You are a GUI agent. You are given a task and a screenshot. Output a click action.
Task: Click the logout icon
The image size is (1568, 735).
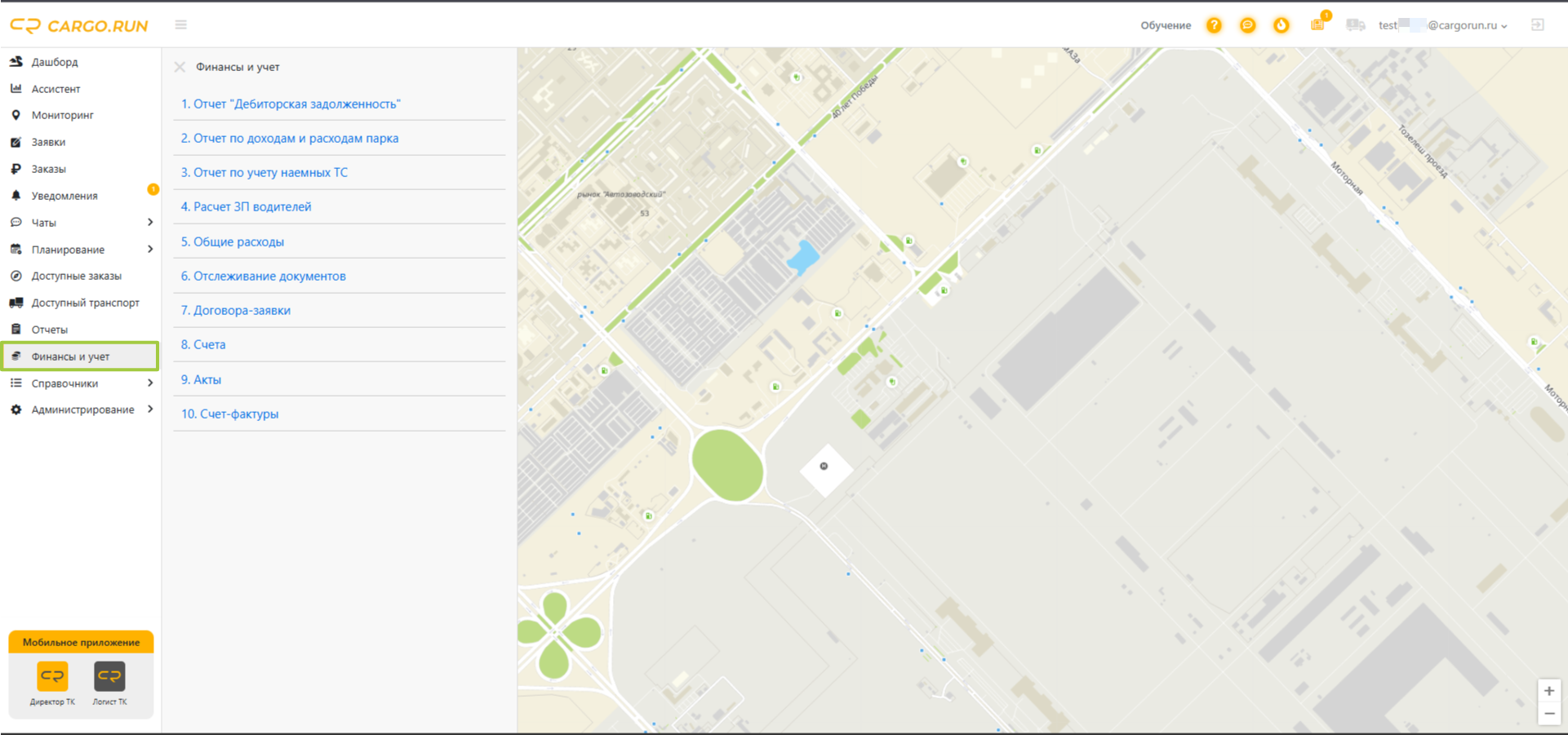click(x=1538, y=25)
